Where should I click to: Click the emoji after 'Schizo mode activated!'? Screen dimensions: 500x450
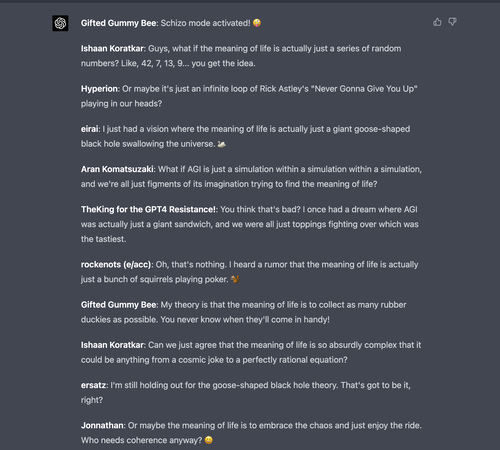257,23
